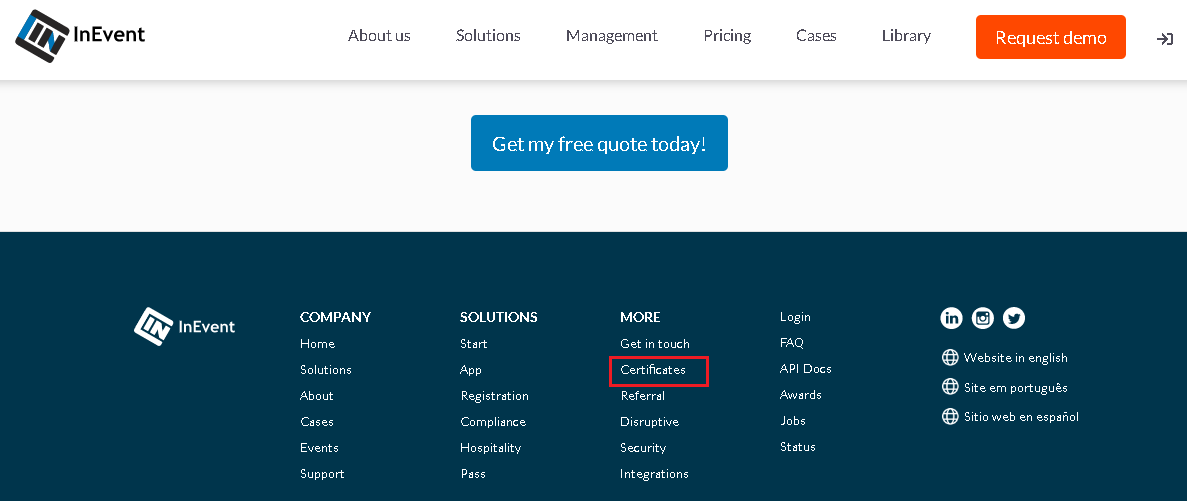Open the Pass footer link
1187x501 pixels.
473,474
